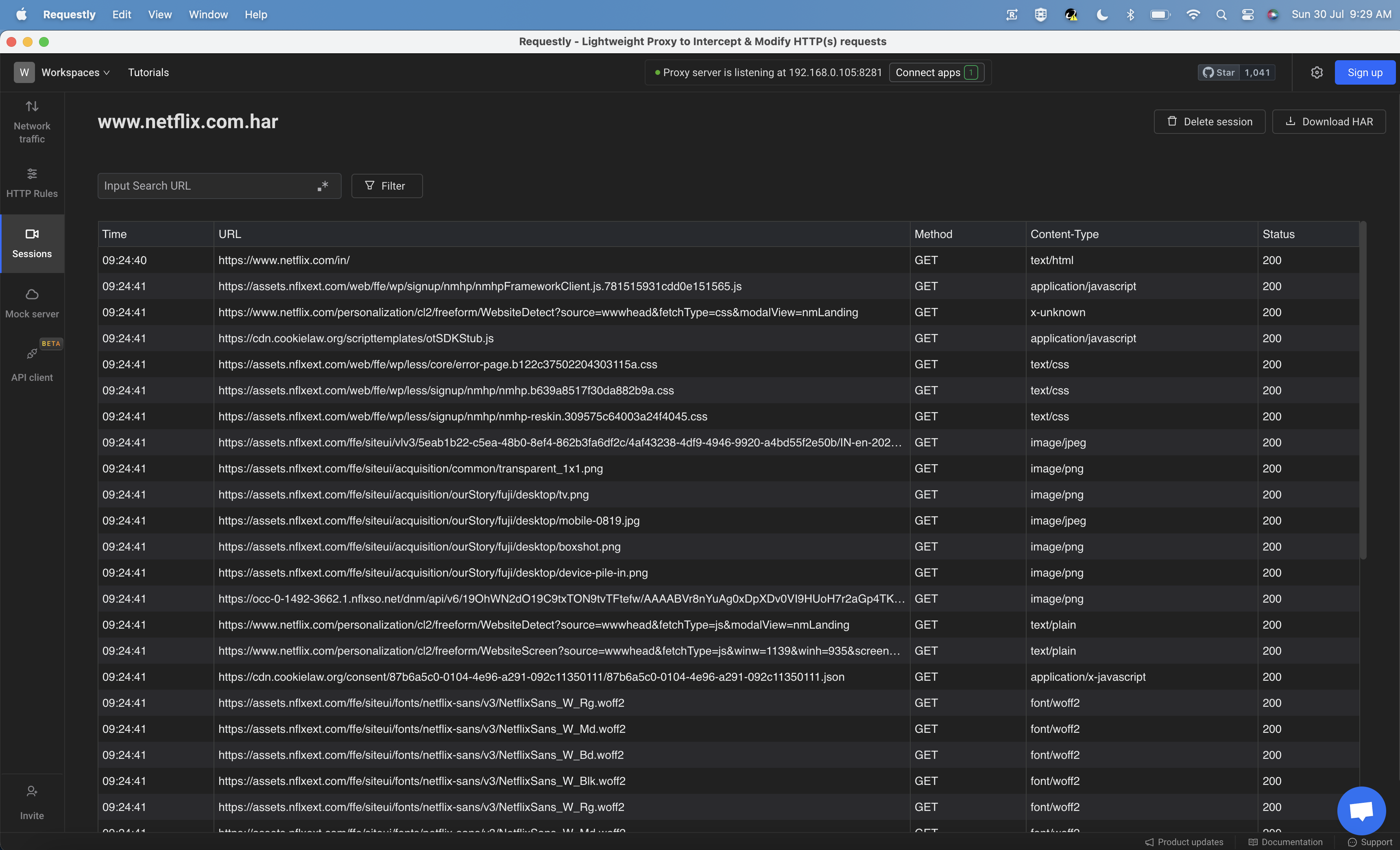Open HTTP Rules in the sidebar
1400x850 pixels.
[x=32, y=183]
